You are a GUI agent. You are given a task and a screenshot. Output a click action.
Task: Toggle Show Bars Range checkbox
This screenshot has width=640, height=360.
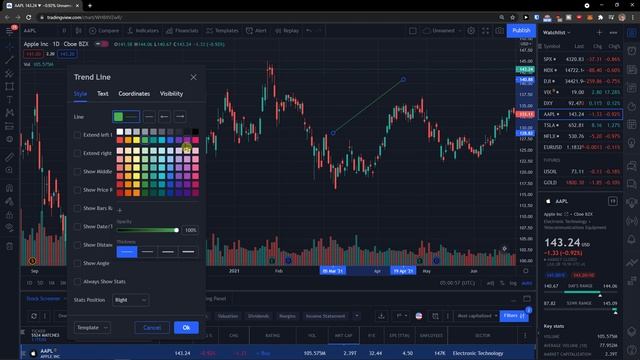coord(78,208)
